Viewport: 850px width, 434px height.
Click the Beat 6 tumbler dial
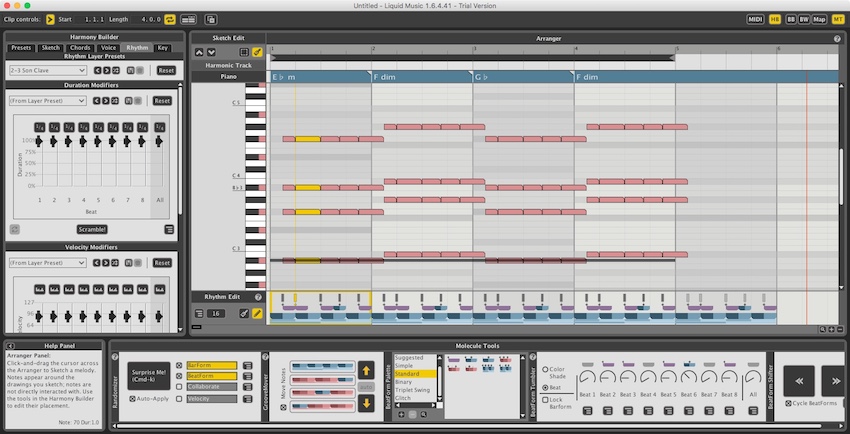(x=689, y=377)
